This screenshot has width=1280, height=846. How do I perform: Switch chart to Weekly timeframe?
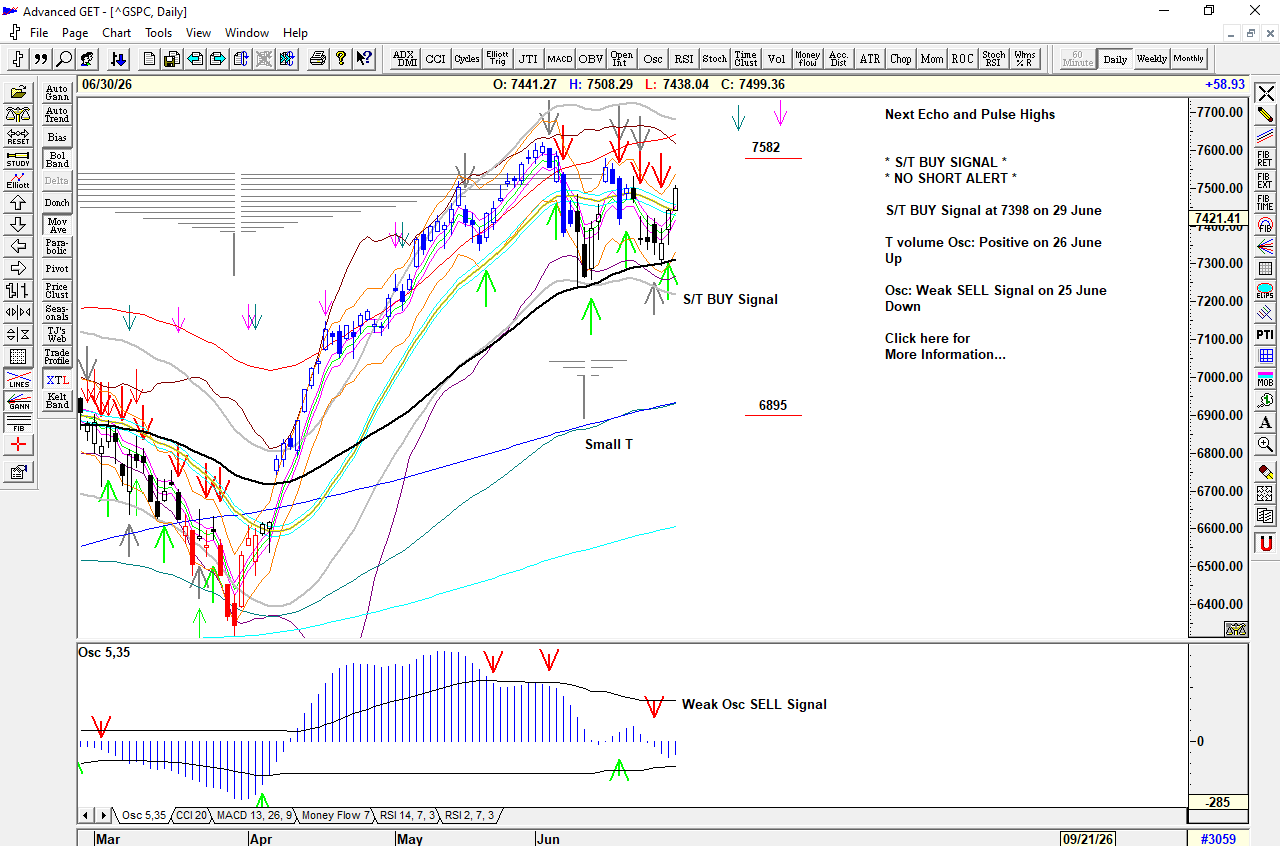tap(1151, 59)
